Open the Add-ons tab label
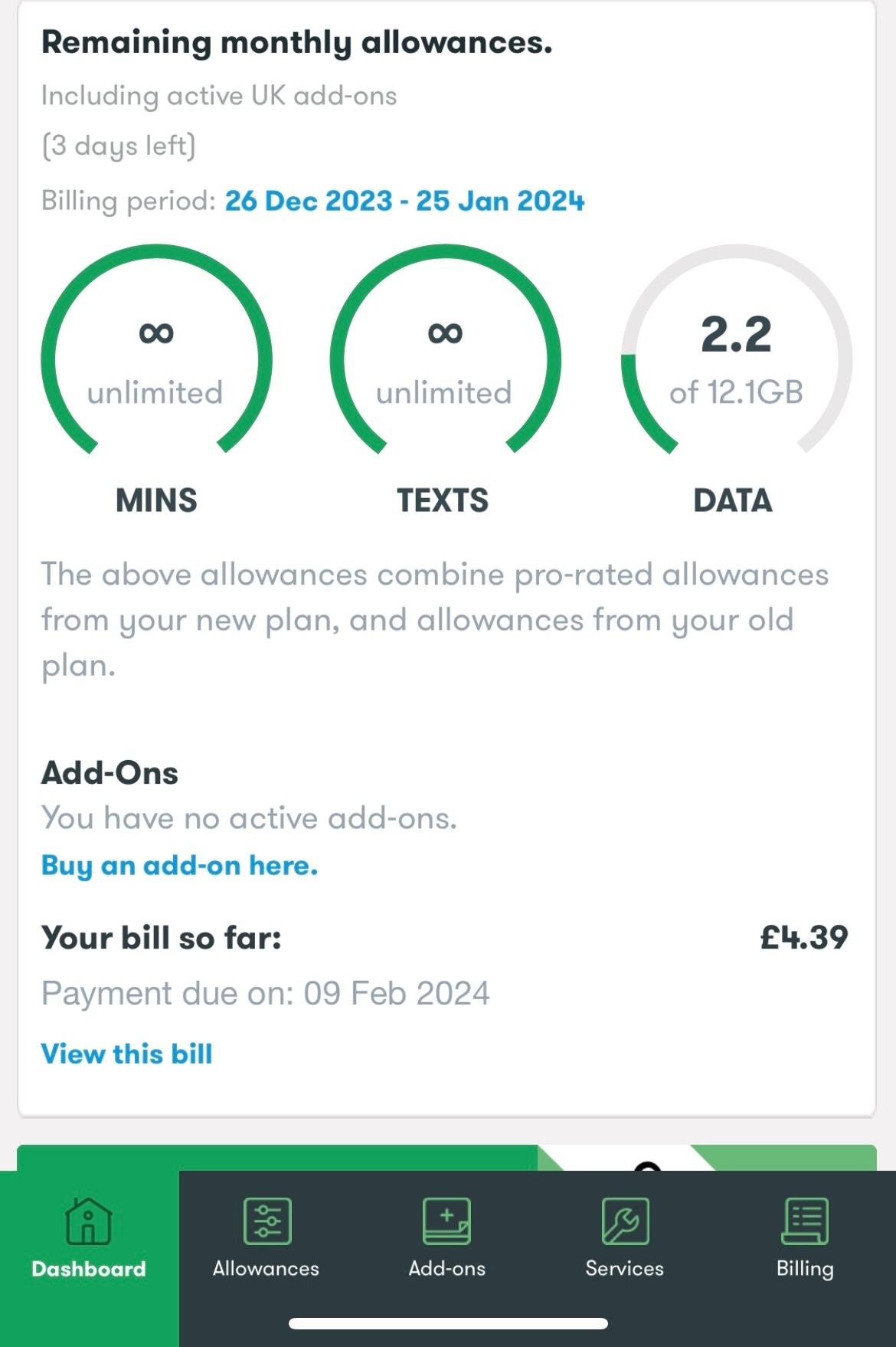This screenshot has width=896, height=1347. pos(446,1269)
